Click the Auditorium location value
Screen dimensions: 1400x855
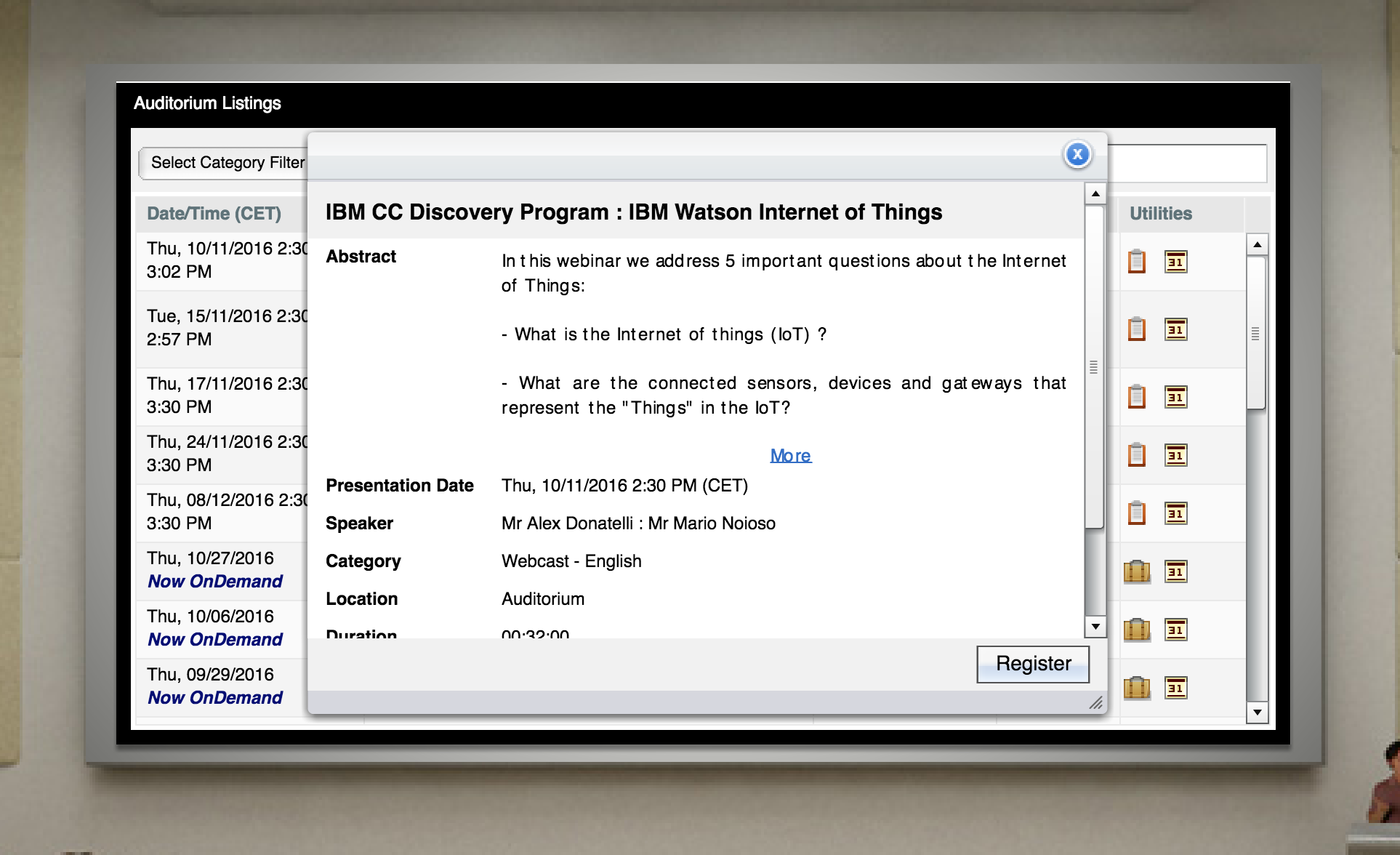[x=543, y=599]
